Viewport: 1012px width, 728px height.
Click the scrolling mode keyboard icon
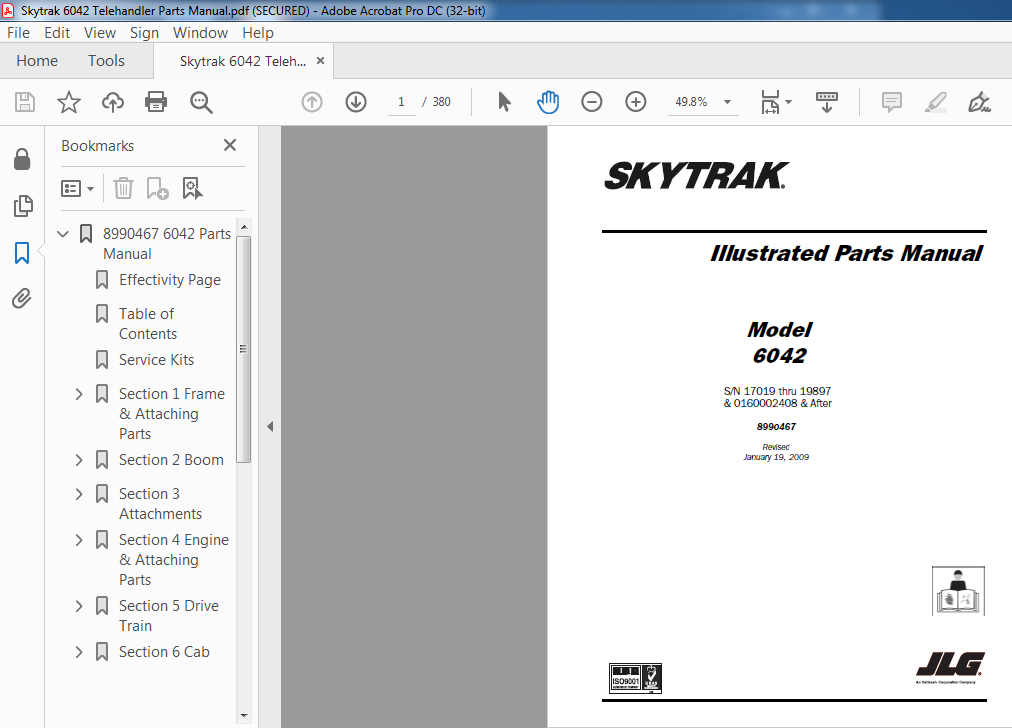tap(827, 102)
